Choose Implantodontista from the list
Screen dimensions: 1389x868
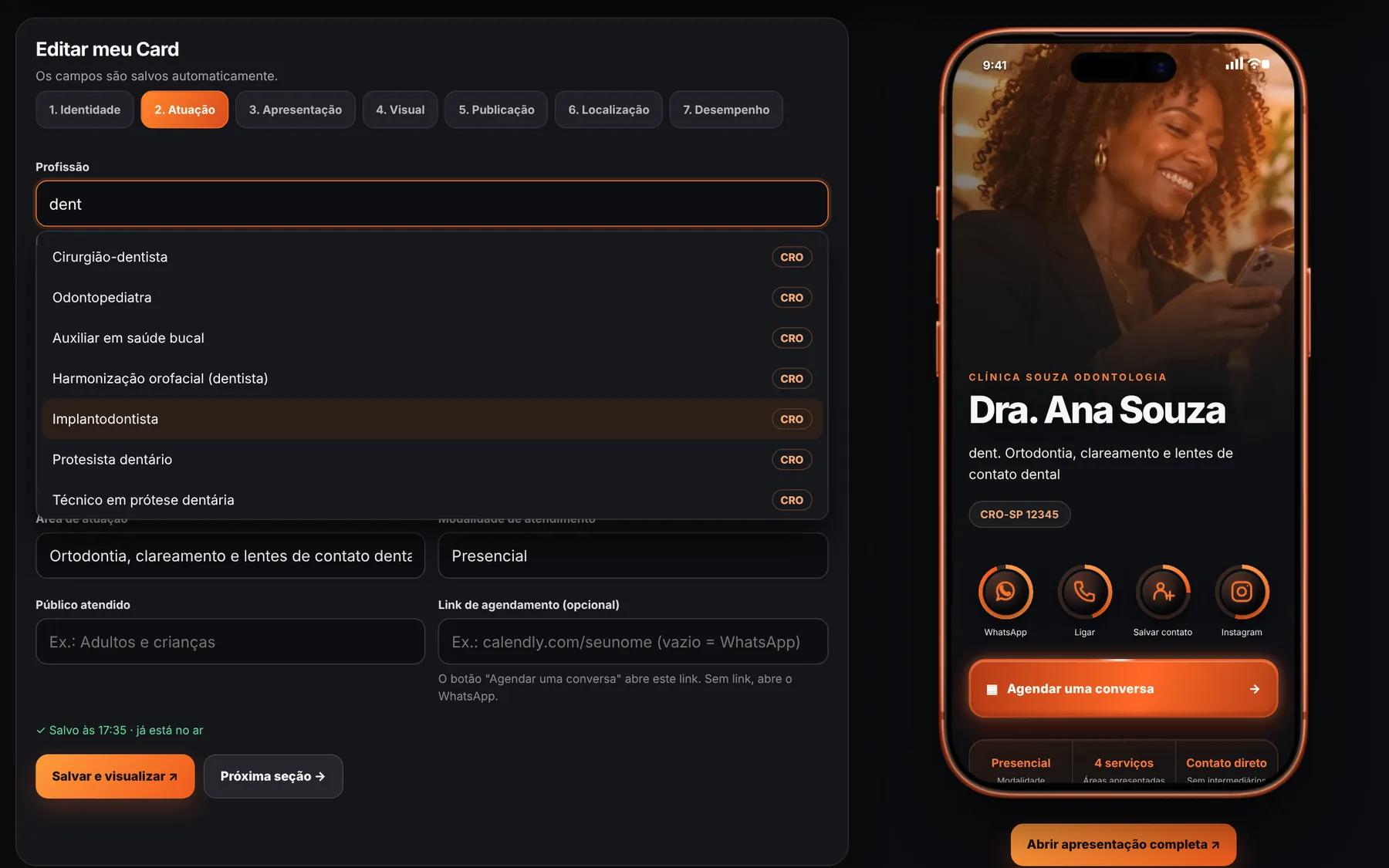pos(432,419)
